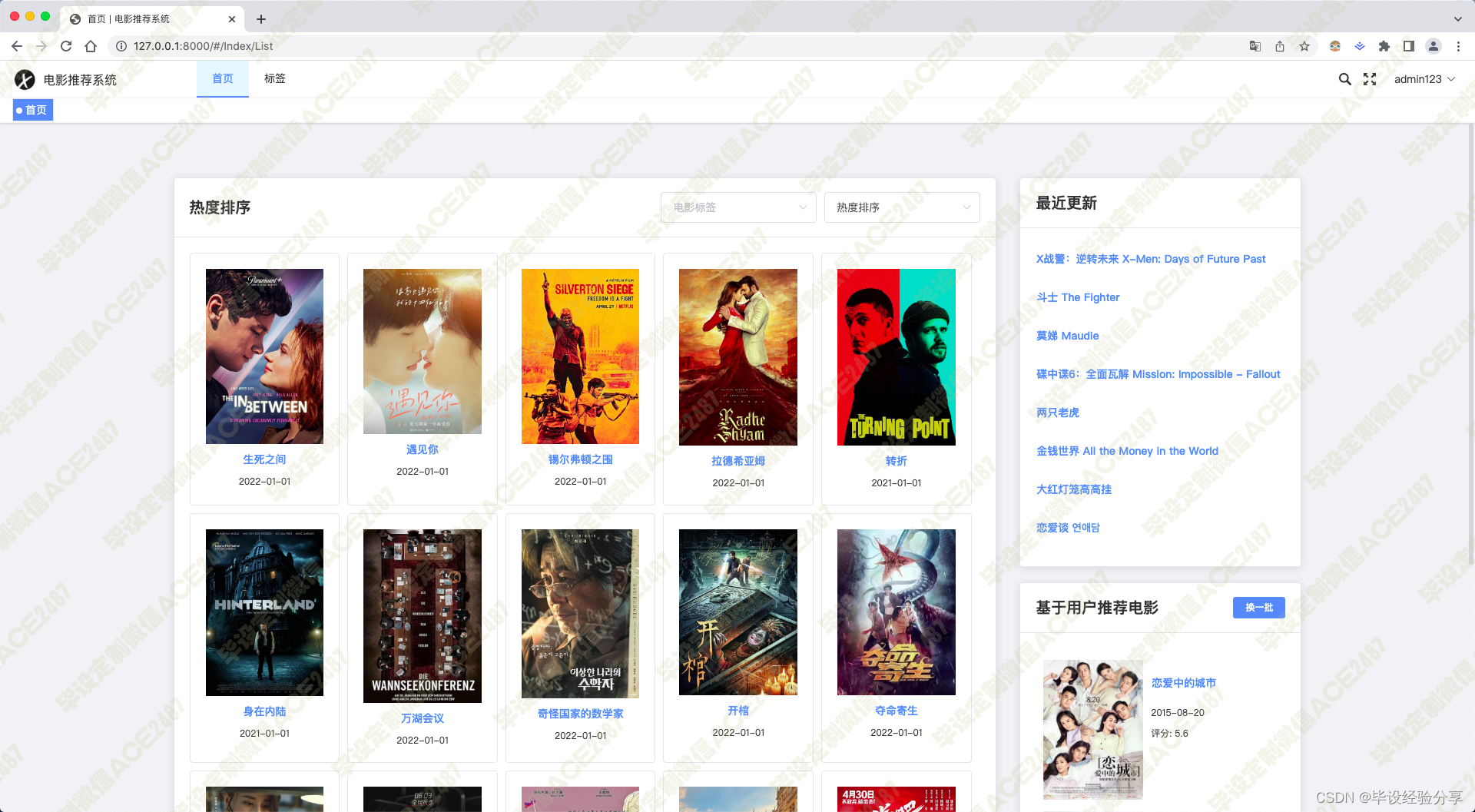Click the orange face extension icon
The width and height of the screenshot is (1475, 812).
coord(1335,46)
